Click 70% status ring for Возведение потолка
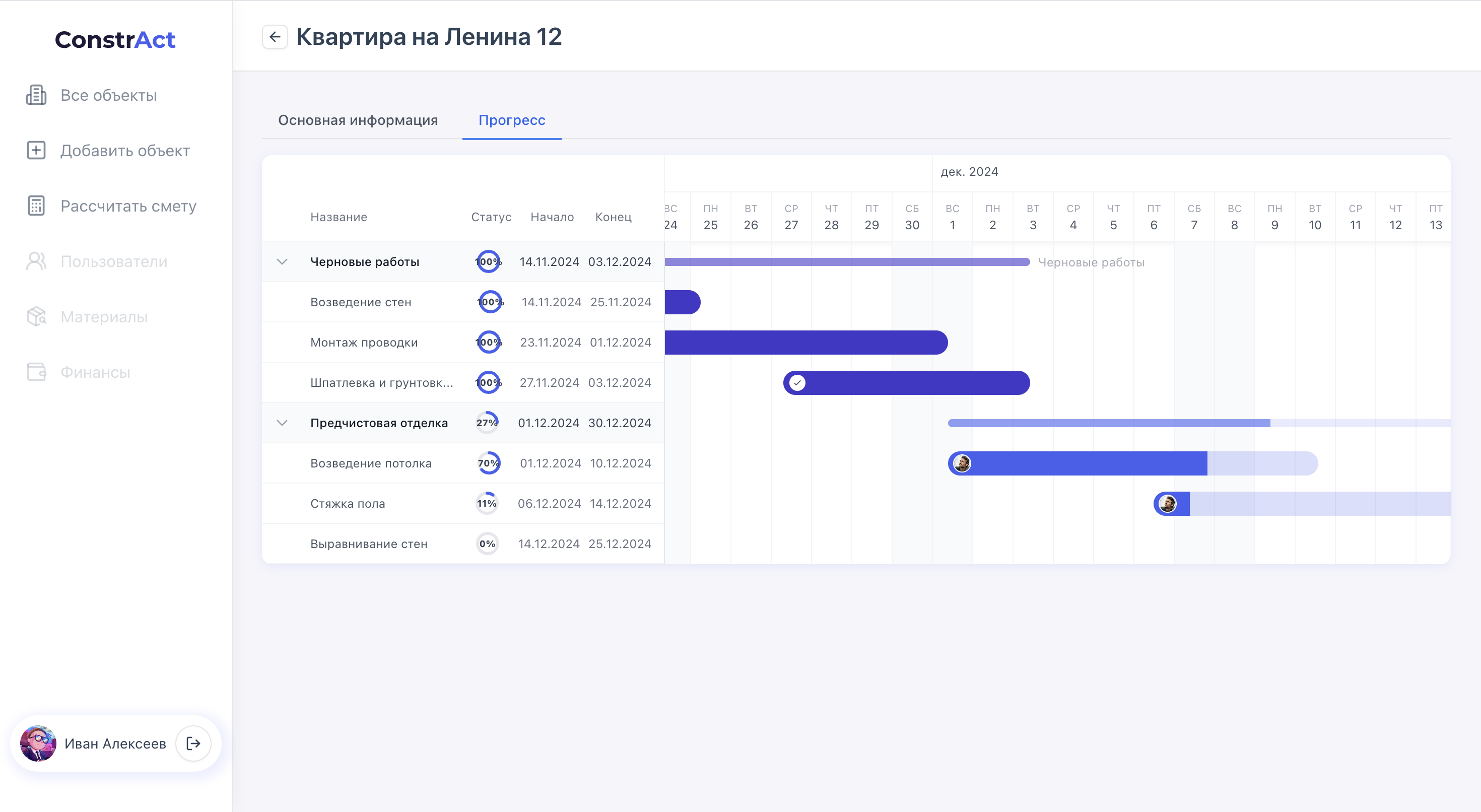1481x812 pixels. [x=489, y=463]
